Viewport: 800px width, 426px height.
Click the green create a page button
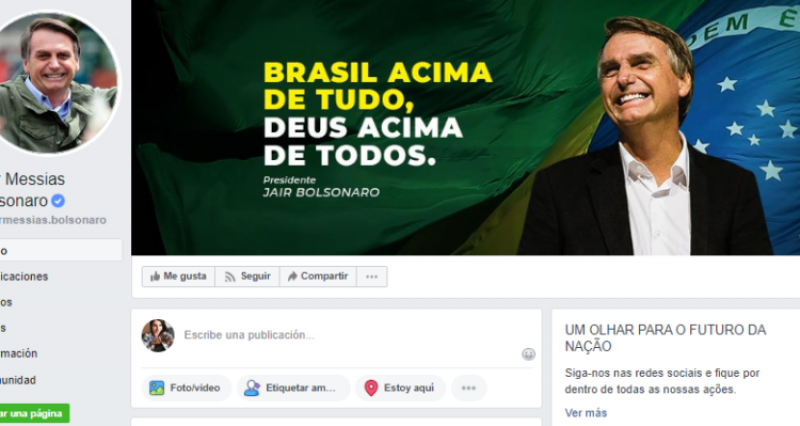[x=34, y=413]
